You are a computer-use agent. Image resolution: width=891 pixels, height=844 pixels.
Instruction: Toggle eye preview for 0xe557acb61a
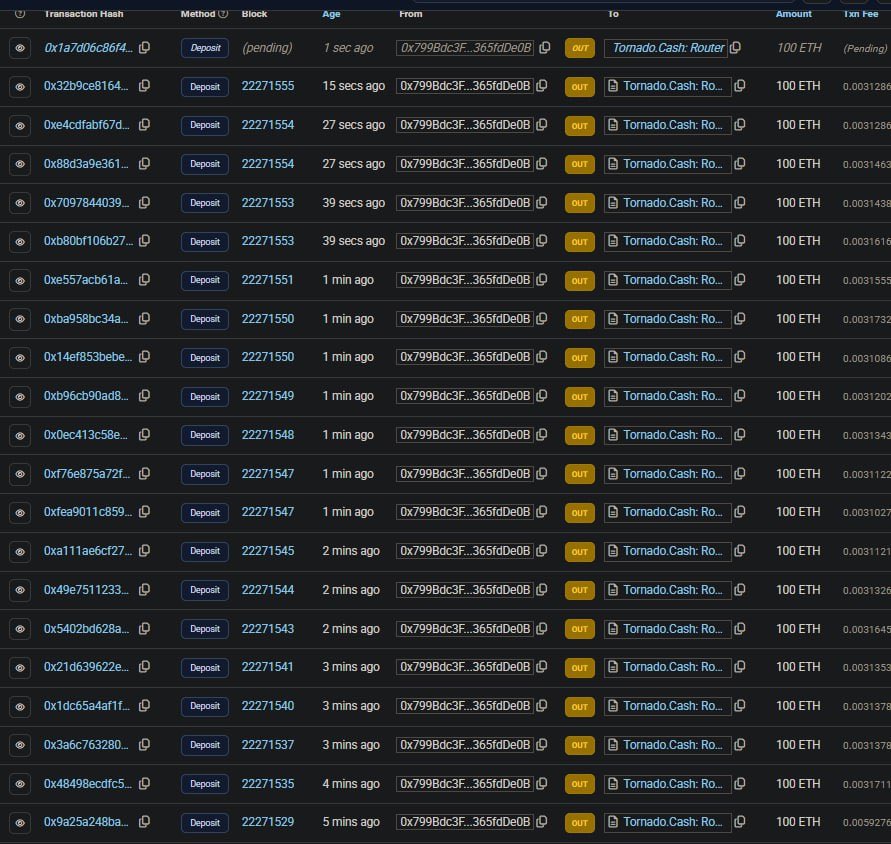tap(20, 281)
